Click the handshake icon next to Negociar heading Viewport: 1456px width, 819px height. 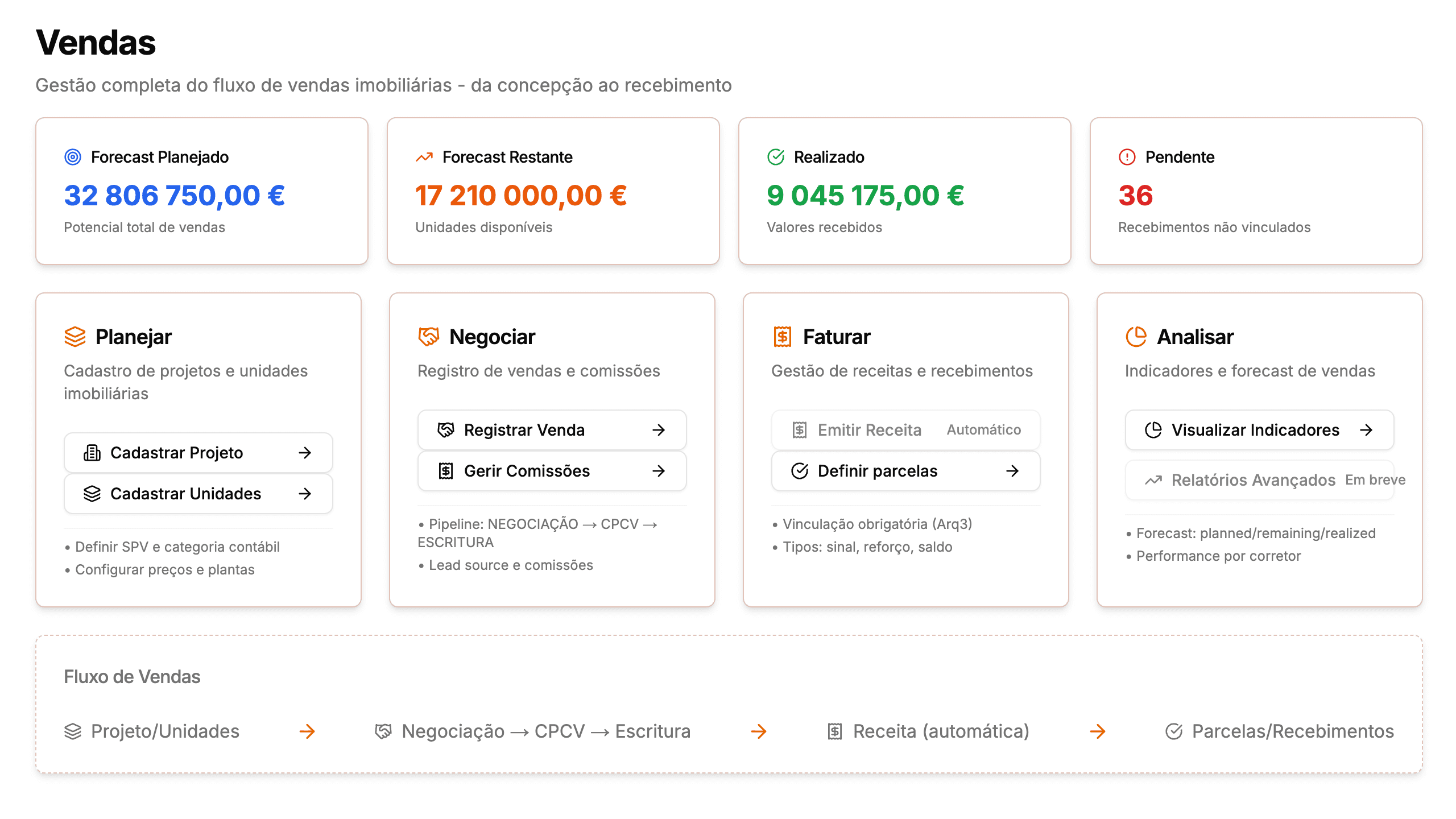(x=429, y=337)
